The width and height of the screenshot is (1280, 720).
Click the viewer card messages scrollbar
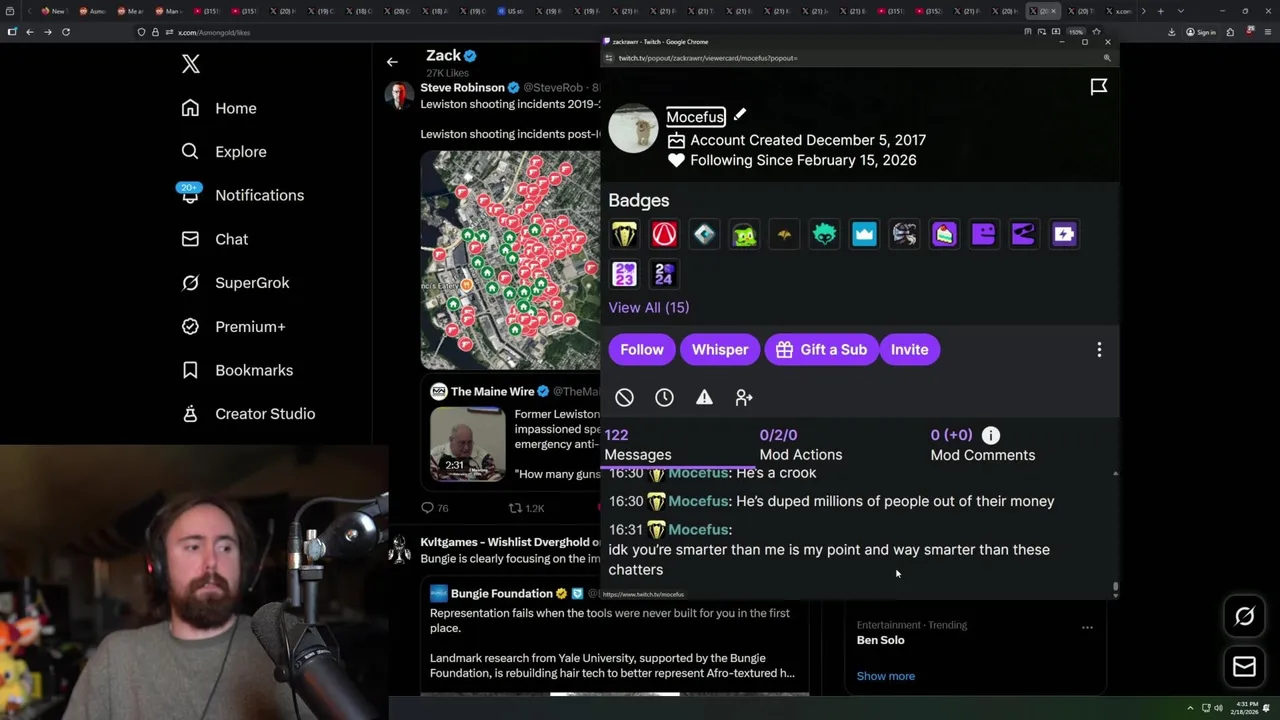pyautogui.click(x=1115, y=588)
